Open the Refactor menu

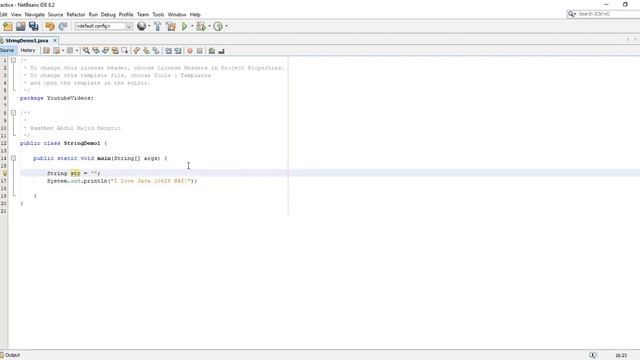(x=76, y=14)
